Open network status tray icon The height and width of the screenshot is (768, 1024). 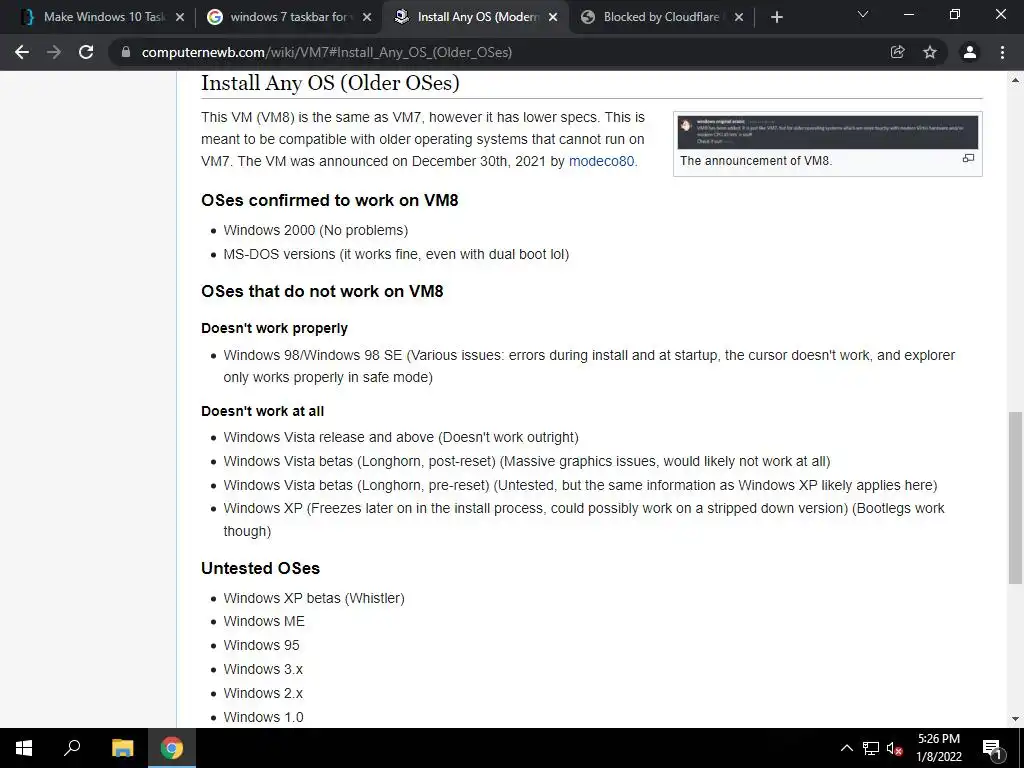[x=871, y=748]
